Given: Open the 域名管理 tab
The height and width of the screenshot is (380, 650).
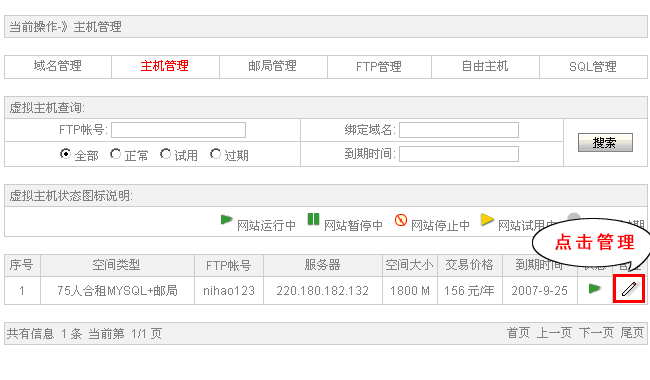Looking at the screenshot, I should click(58, 66).
